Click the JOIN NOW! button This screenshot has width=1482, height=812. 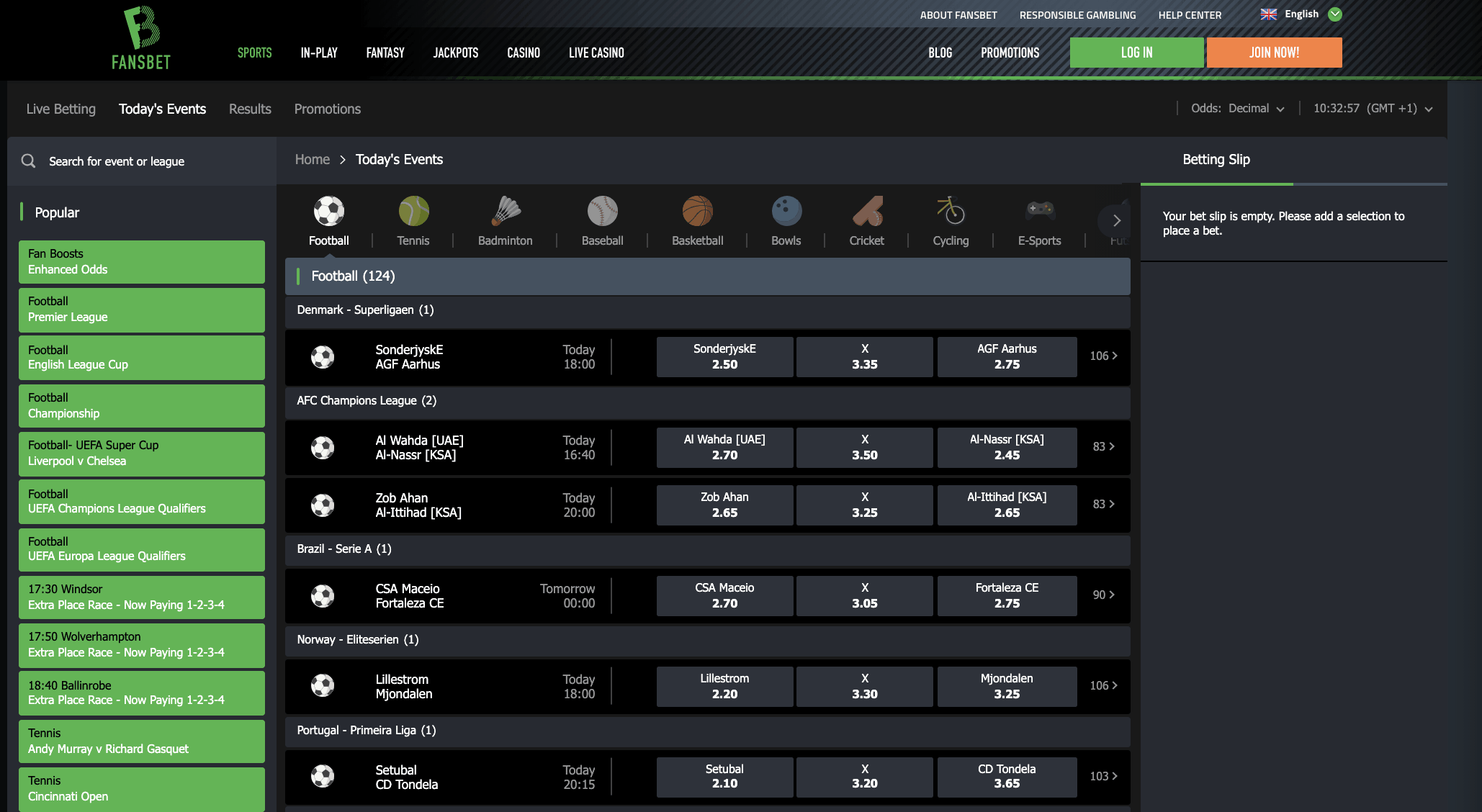[1275, 53]
